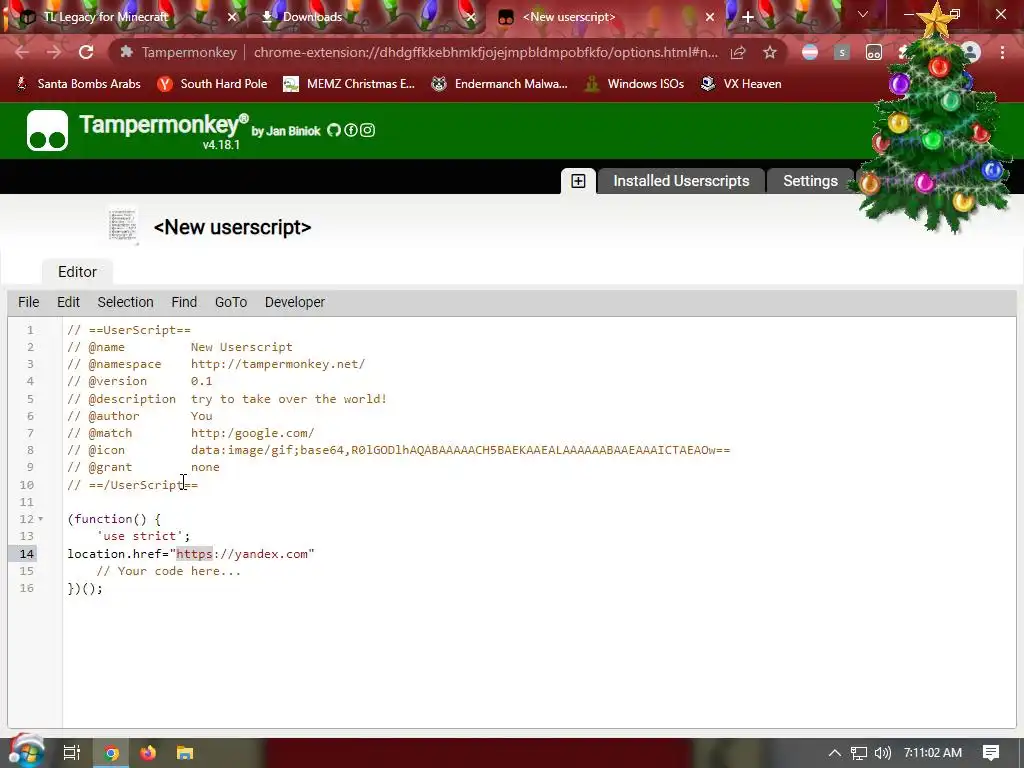Open the Developer menu

click(x=295, y=302)
